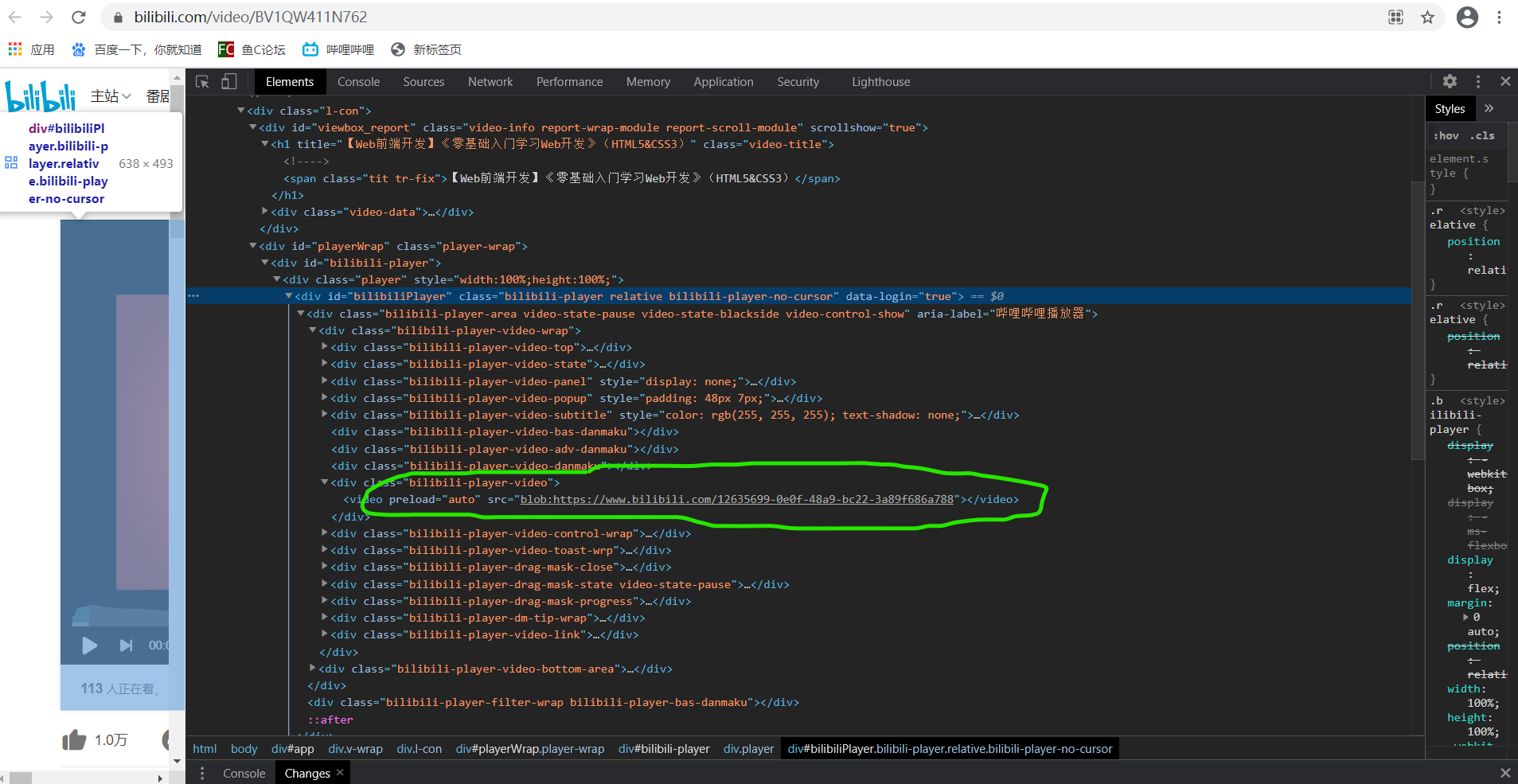Open the three-dot actions on selected row
1518x784 pixels.
193,296
